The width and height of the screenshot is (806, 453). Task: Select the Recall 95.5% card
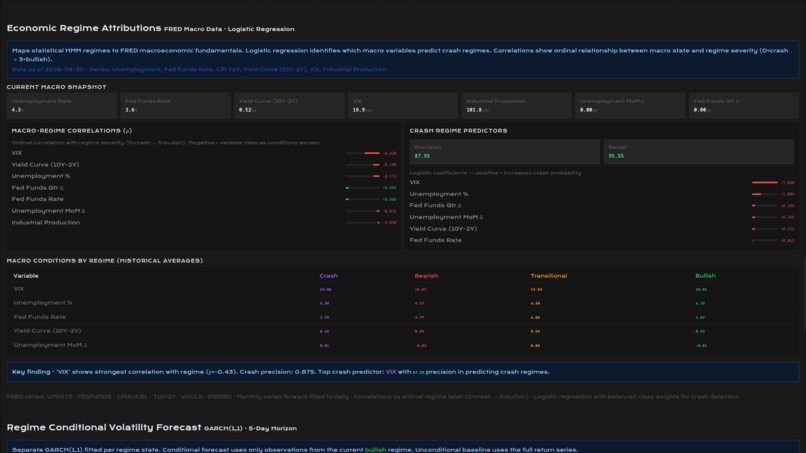tap(699, 152)
